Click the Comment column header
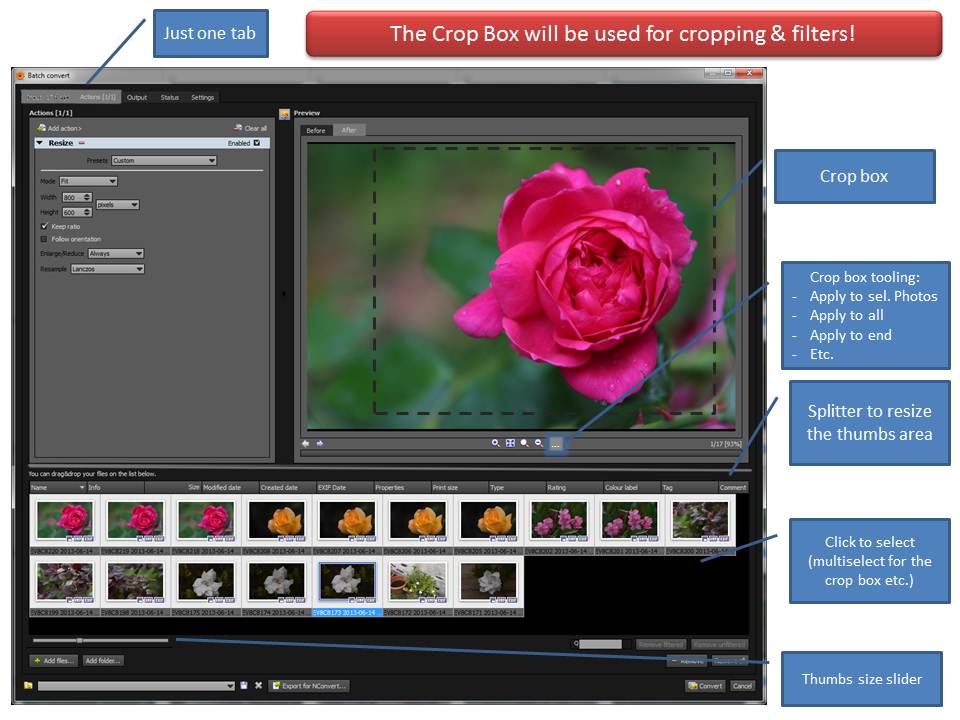The height and width of the screenshot is (720, 960). (x=733, y=487)
